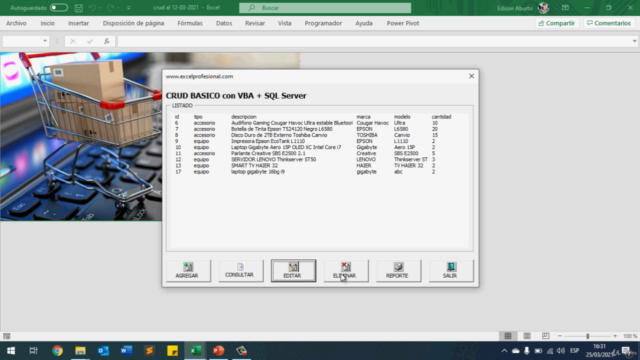Click the 100 % zoom level
Viewport: 640px width, 360px height.
click(x=630, y=336)
